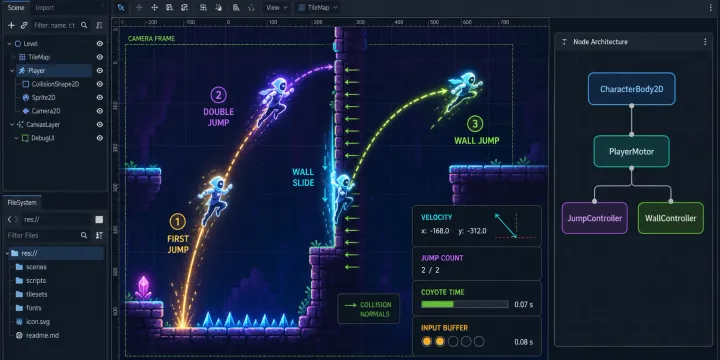720x360 pixels.
Task: Toggle Sprite2D visibility eye
Action: 100,97
